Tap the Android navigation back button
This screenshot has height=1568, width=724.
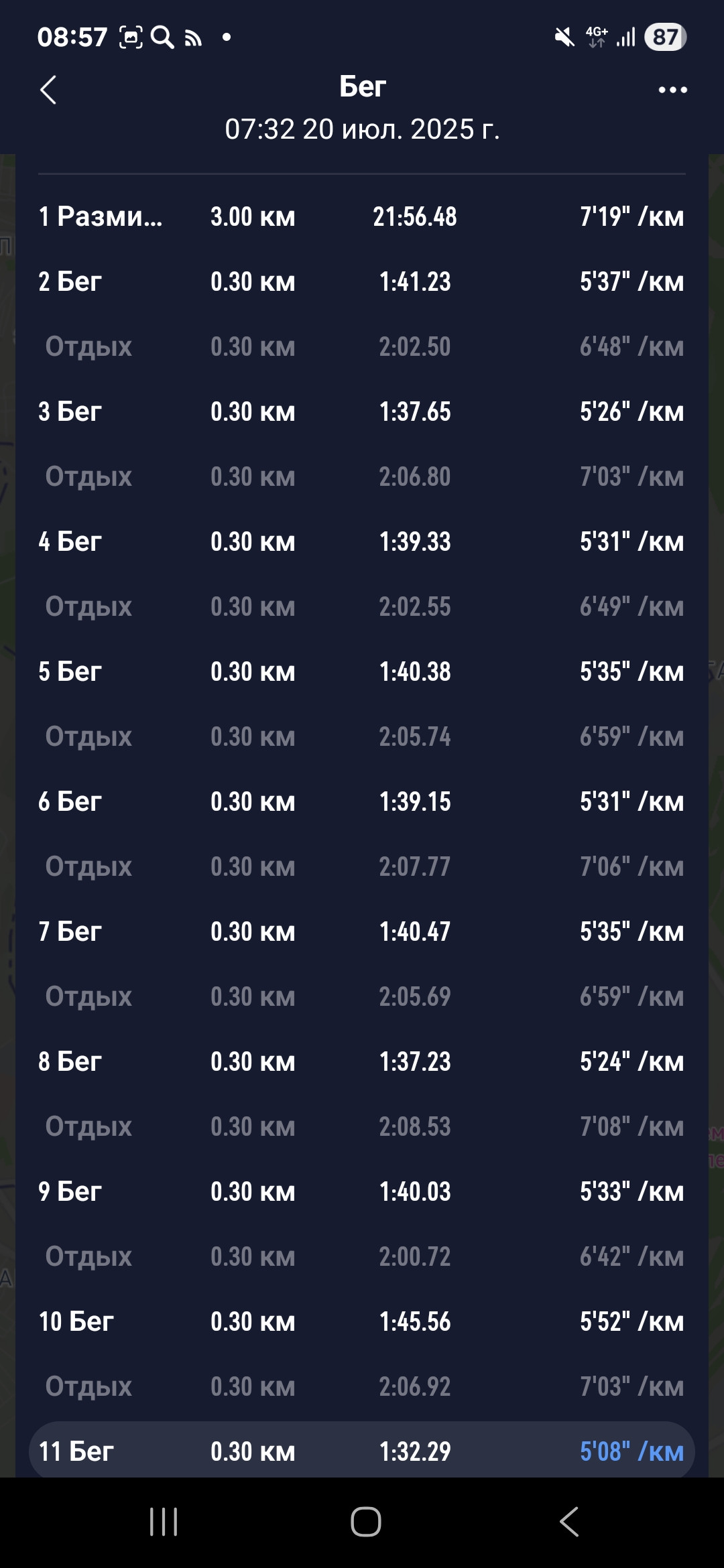(x=569, y=1522)
